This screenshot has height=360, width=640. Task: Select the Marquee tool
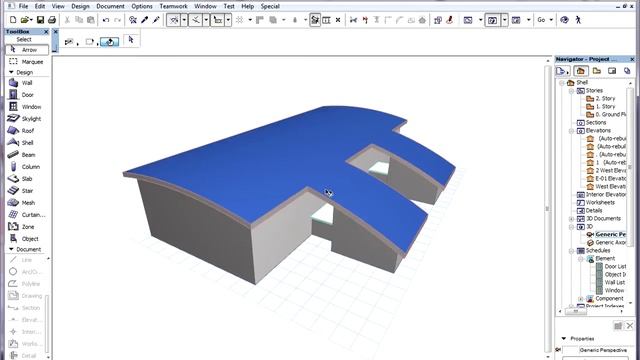click(x=27, y=62)
